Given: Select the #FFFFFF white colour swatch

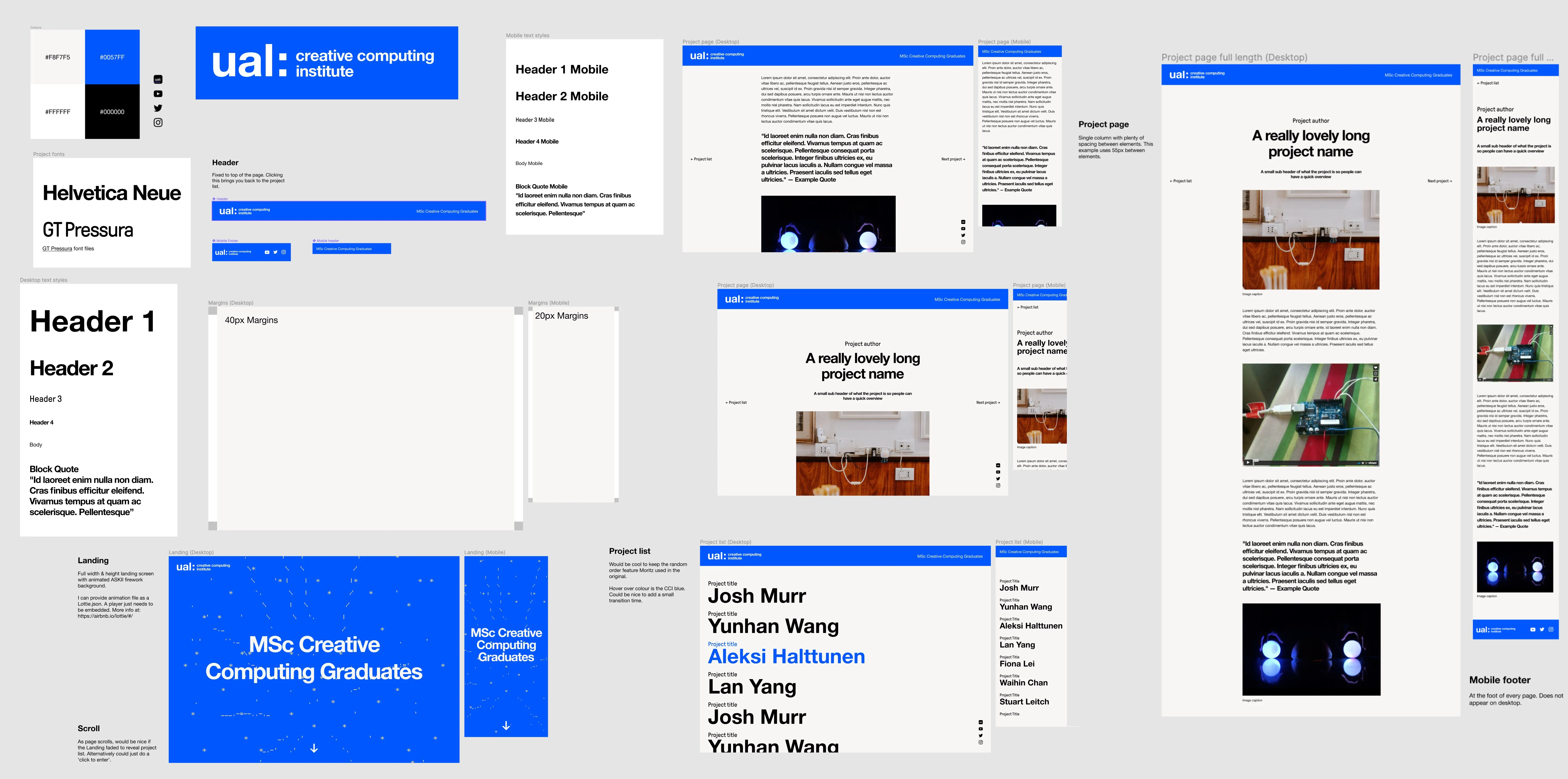Looking at the screenshot, I should [x=58, y=111].
